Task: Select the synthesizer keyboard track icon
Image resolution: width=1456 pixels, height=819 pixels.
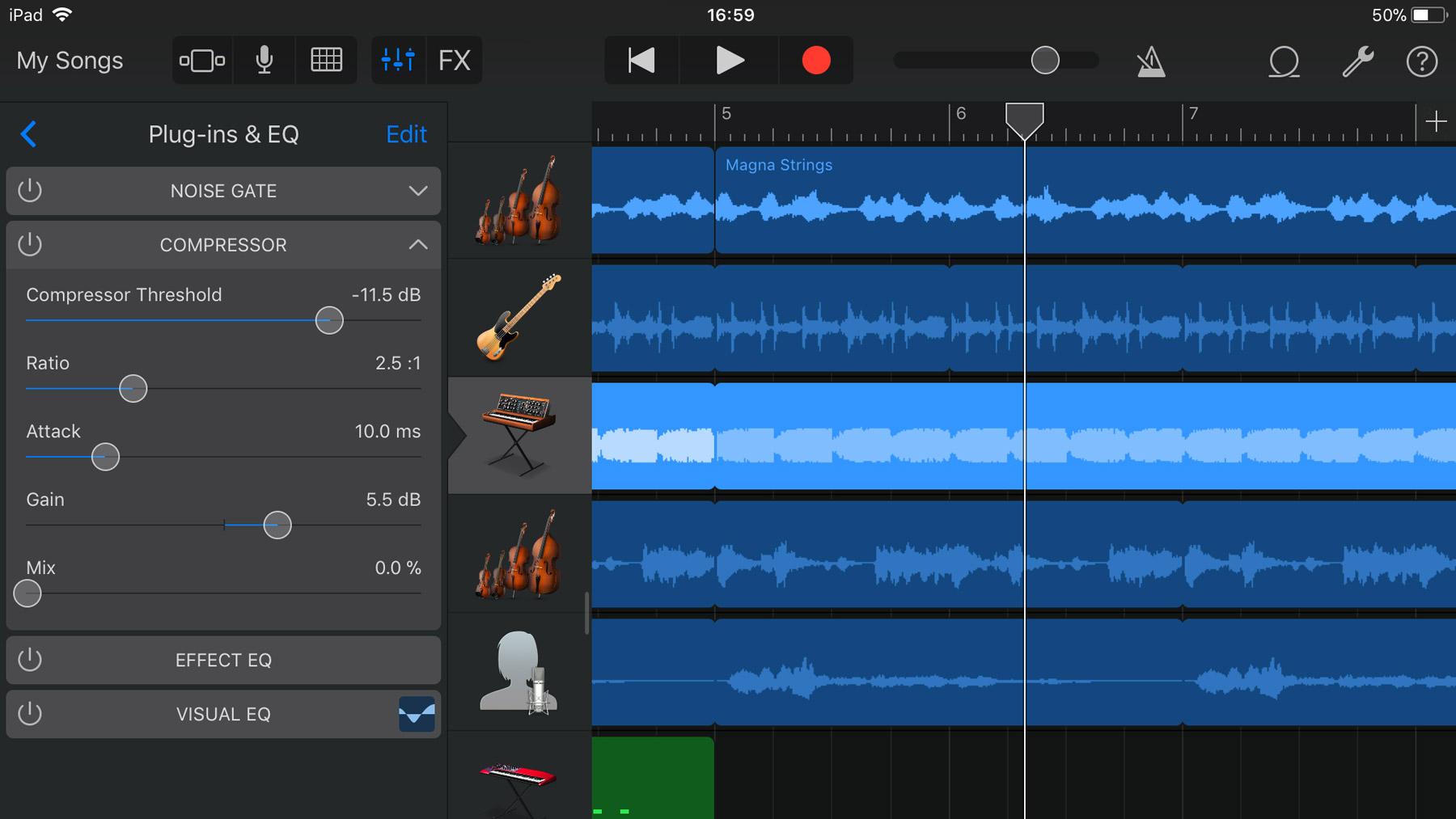Action: coord(518,435)
